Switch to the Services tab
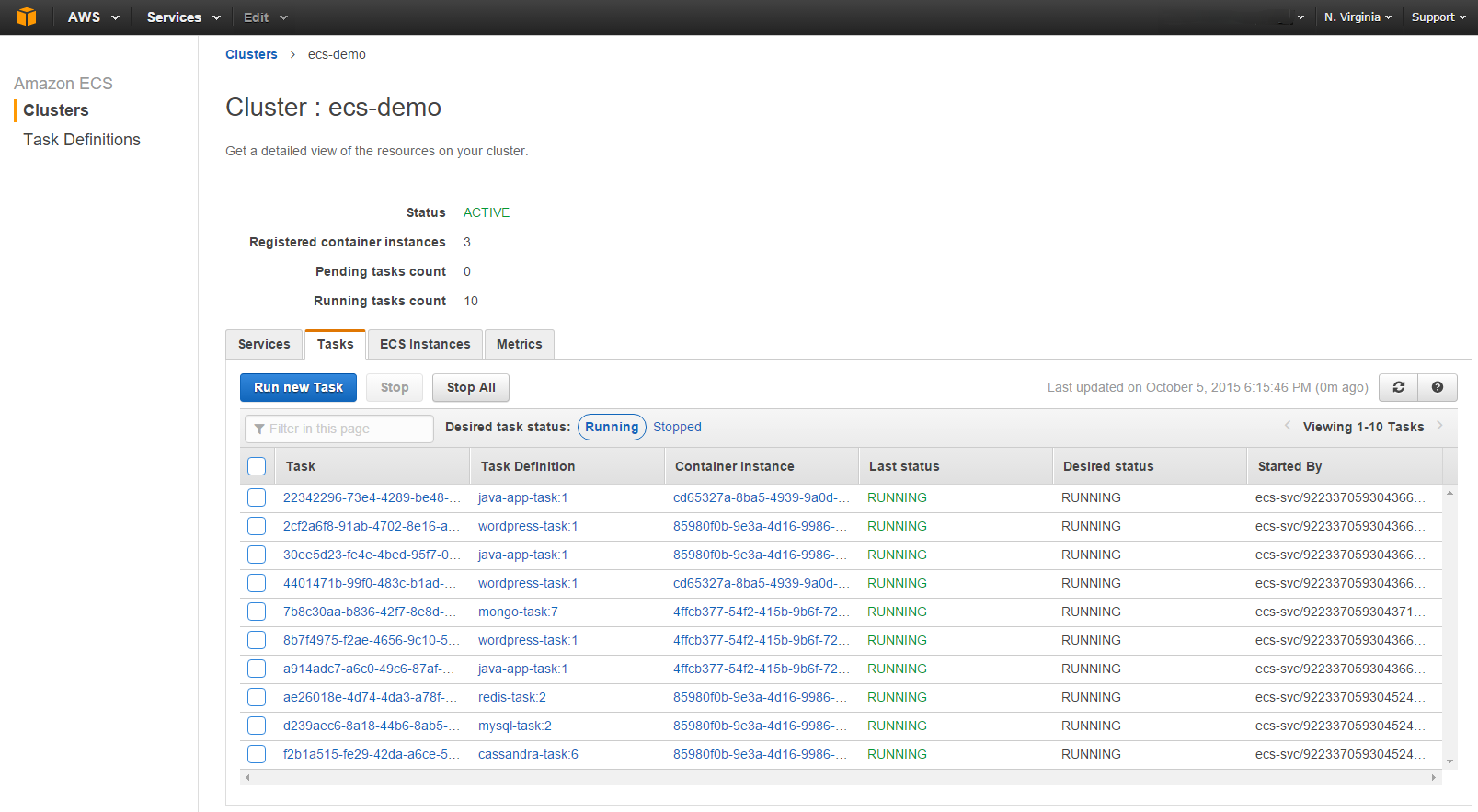Screen dimensions: 1478x812 tap(264, 344)
